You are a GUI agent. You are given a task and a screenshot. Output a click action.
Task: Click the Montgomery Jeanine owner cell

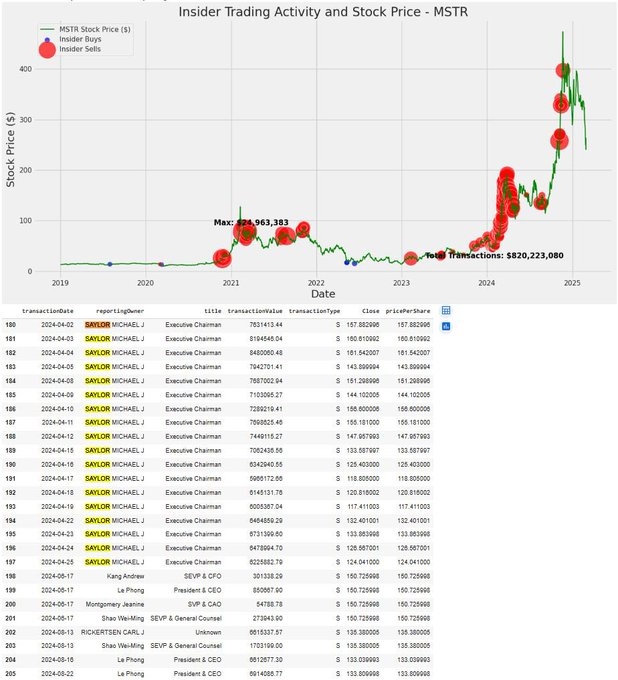click(x=114, y=605)
